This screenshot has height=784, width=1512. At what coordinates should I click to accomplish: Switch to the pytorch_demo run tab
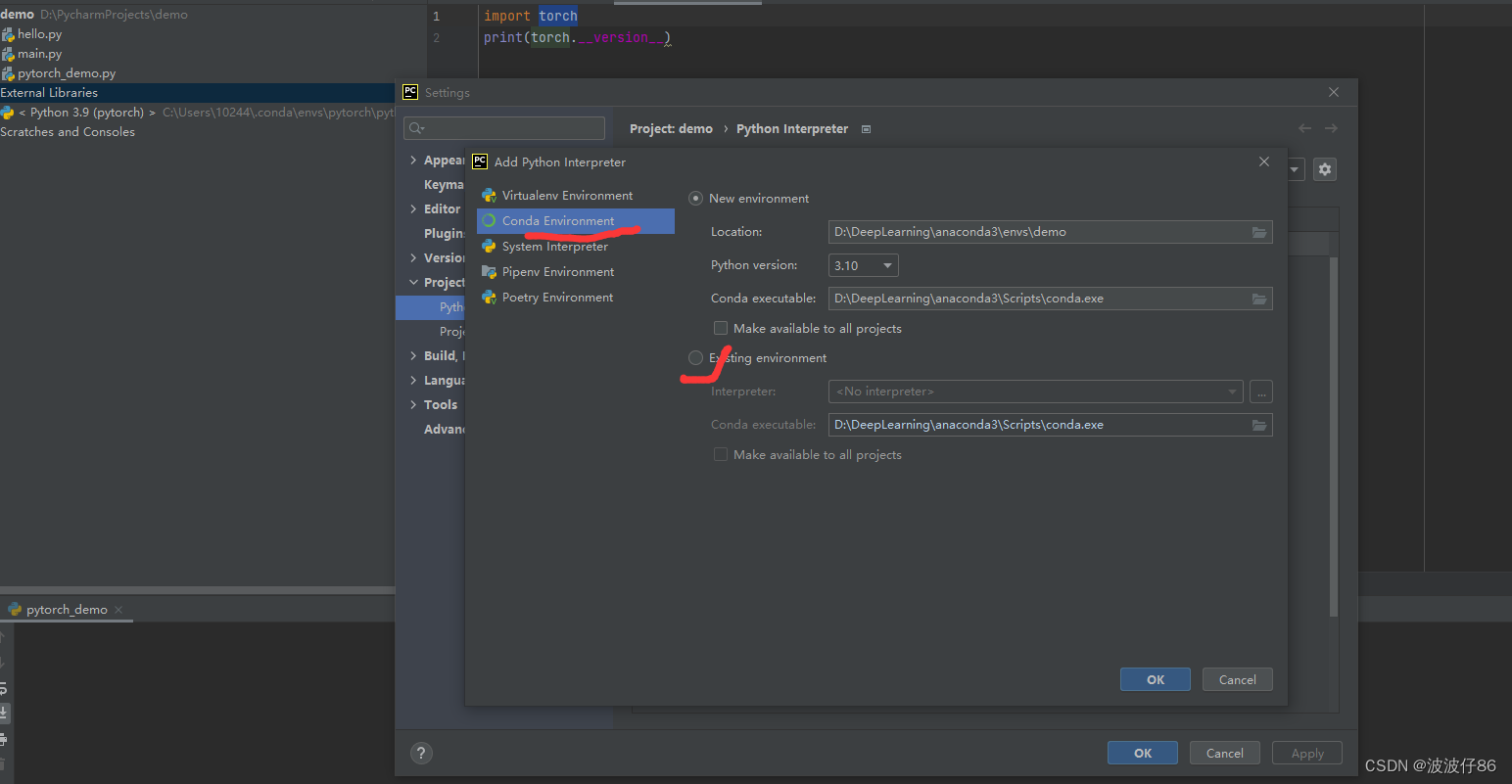(x=67, y=610)
